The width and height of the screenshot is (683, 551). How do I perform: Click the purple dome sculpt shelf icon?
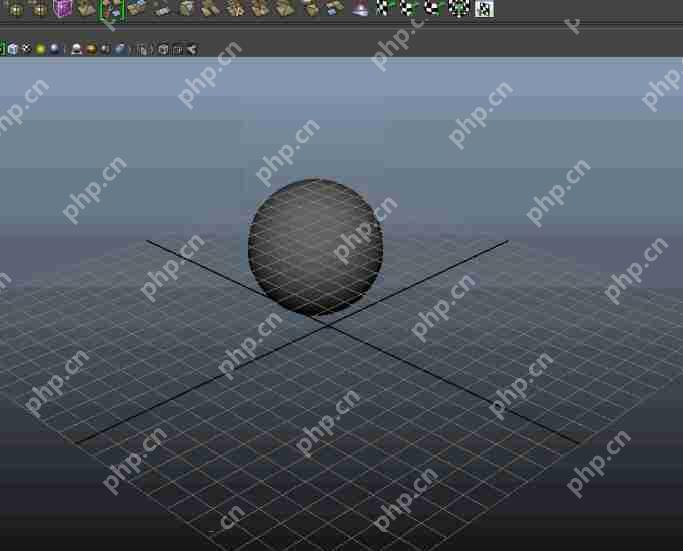[x=360, y=8]
